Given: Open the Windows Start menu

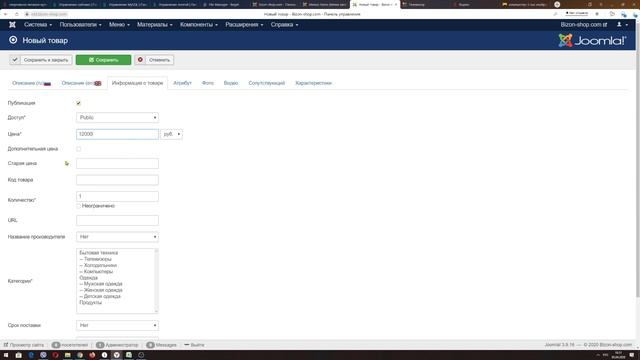Looking at the screenshot, I should 6,355.
